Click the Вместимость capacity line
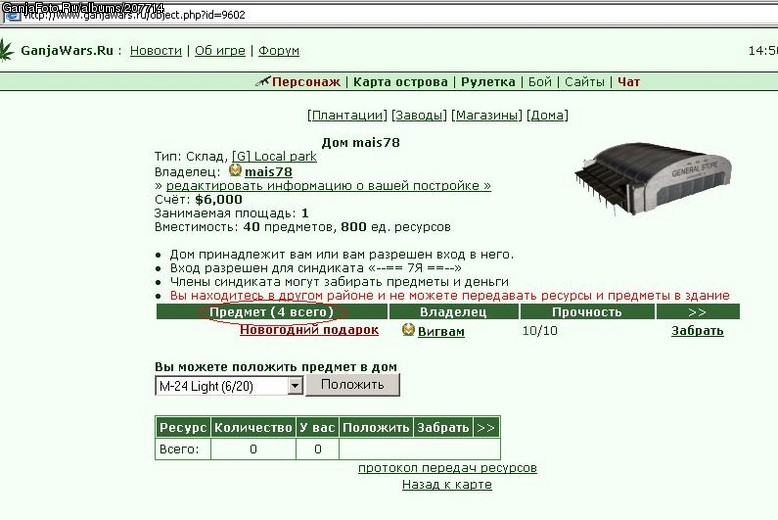778x520 pixels. [303, 227]
